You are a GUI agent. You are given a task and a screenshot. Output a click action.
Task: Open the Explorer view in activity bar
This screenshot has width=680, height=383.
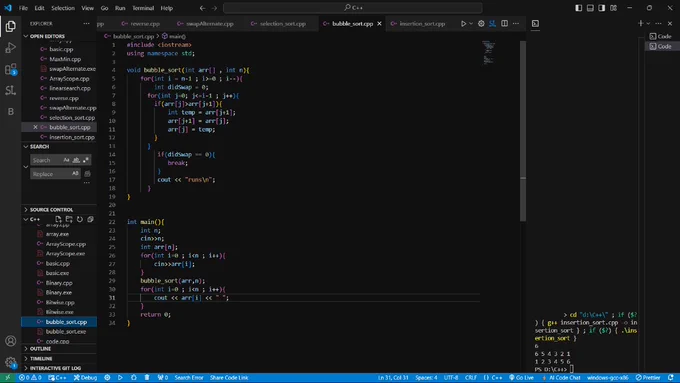tap(10, 26)
